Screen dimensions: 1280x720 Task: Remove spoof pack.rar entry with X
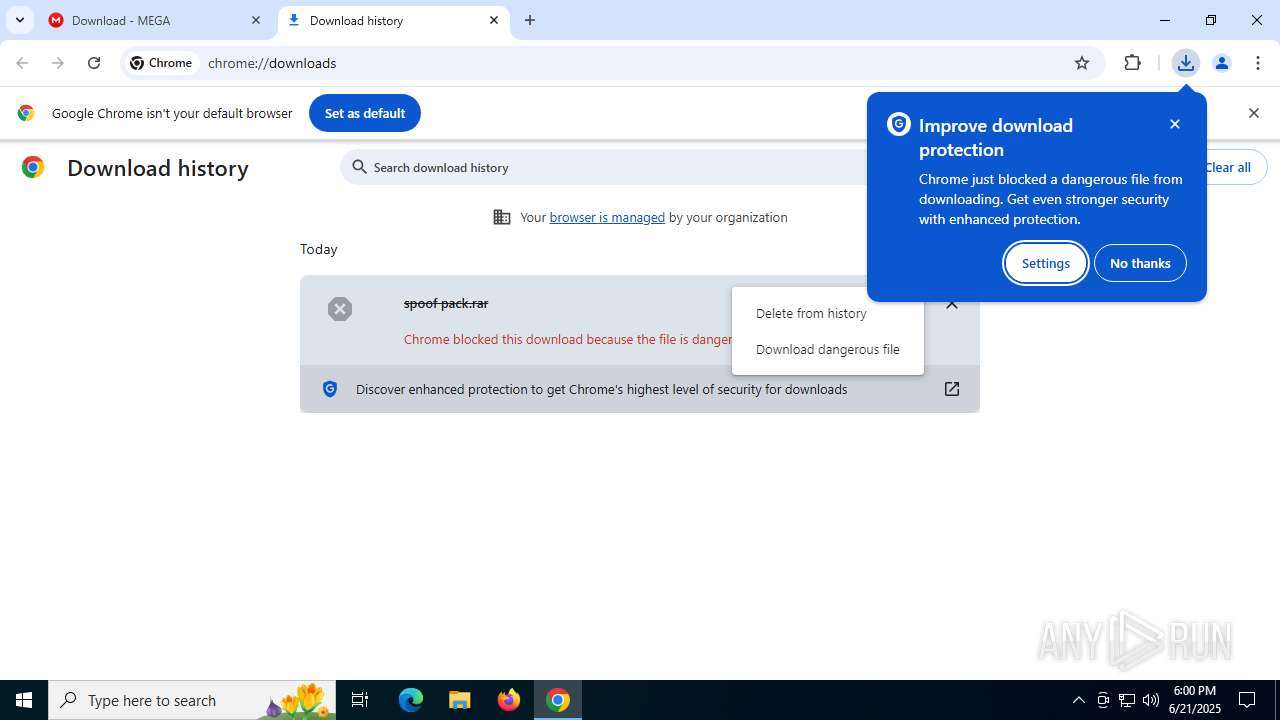tap(952, 304)
